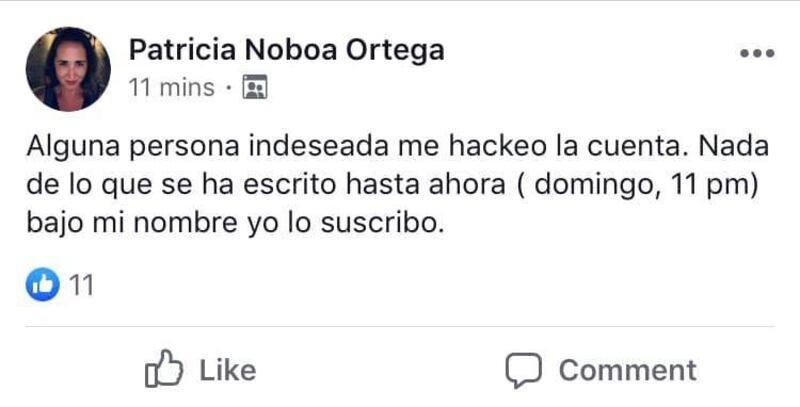Click the post text beginning "Alguna persona"

click(397, 185)
